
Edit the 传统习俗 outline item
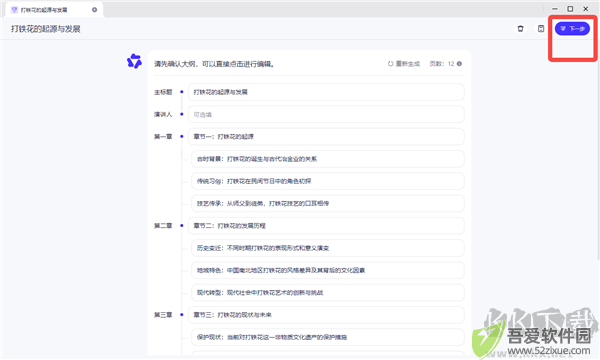point(328,181)
